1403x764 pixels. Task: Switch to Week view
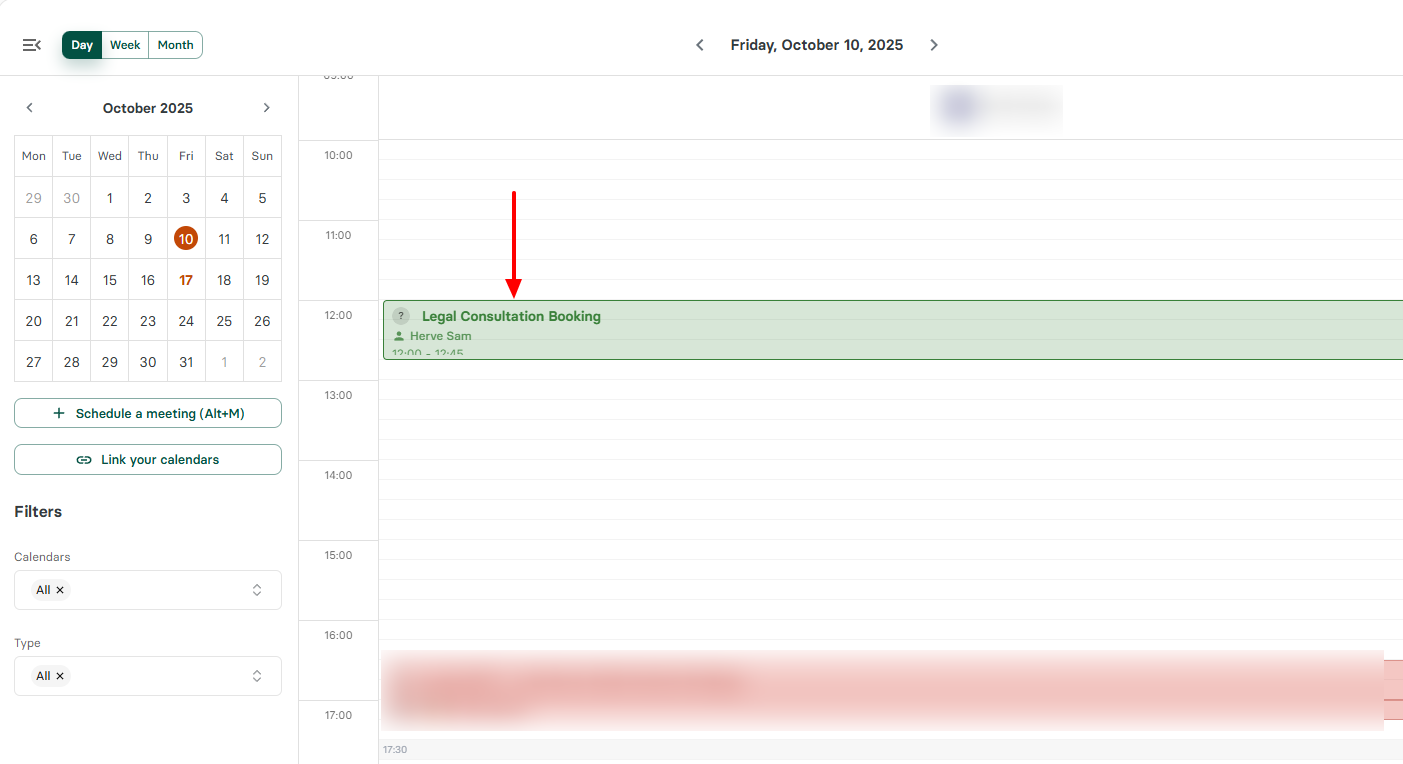(125, 45)
